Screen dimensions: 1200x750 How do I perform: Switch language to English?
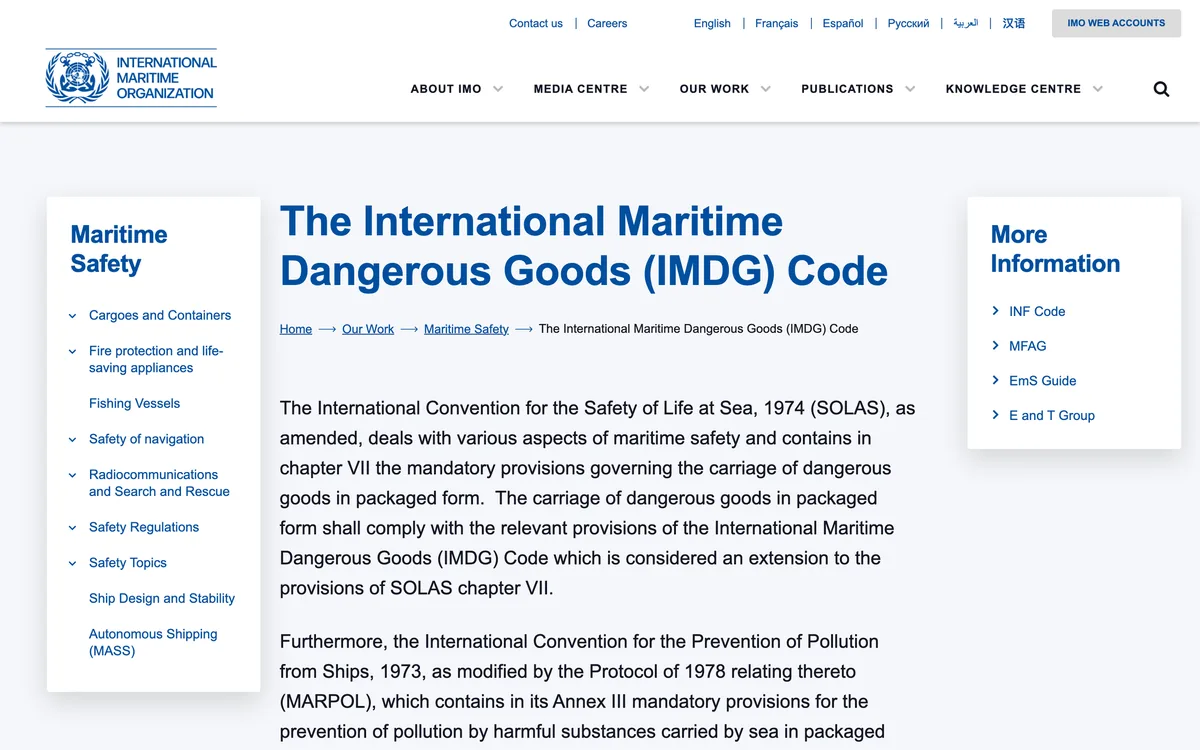pyautogui.click(x=712, y=23)
